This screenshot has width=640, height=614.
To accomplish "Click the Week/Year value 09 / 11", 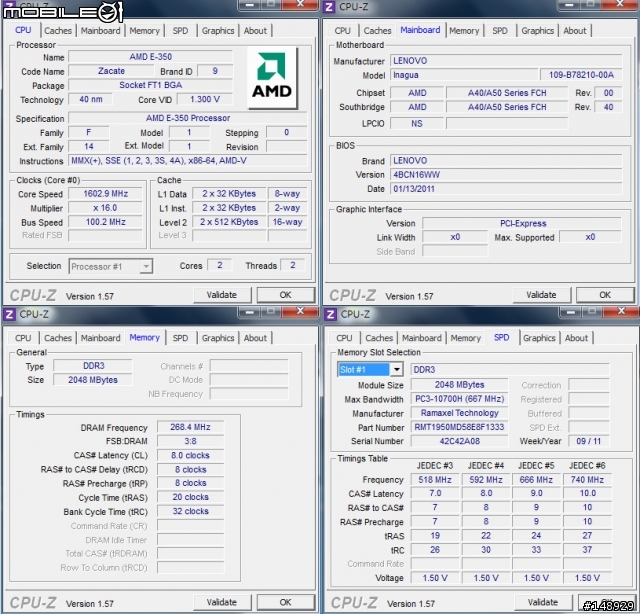I will point(588,441).
